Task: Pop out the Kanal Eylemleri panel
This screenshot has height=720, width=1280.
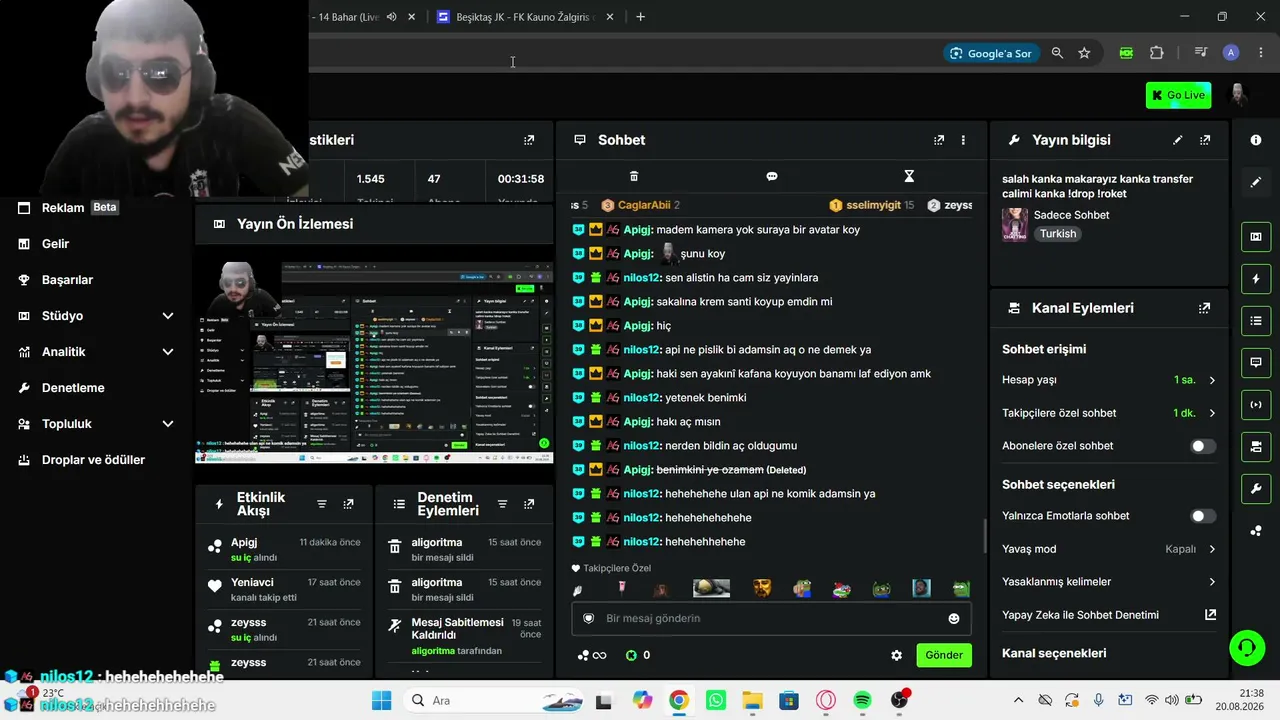Action: point(1204,308)
